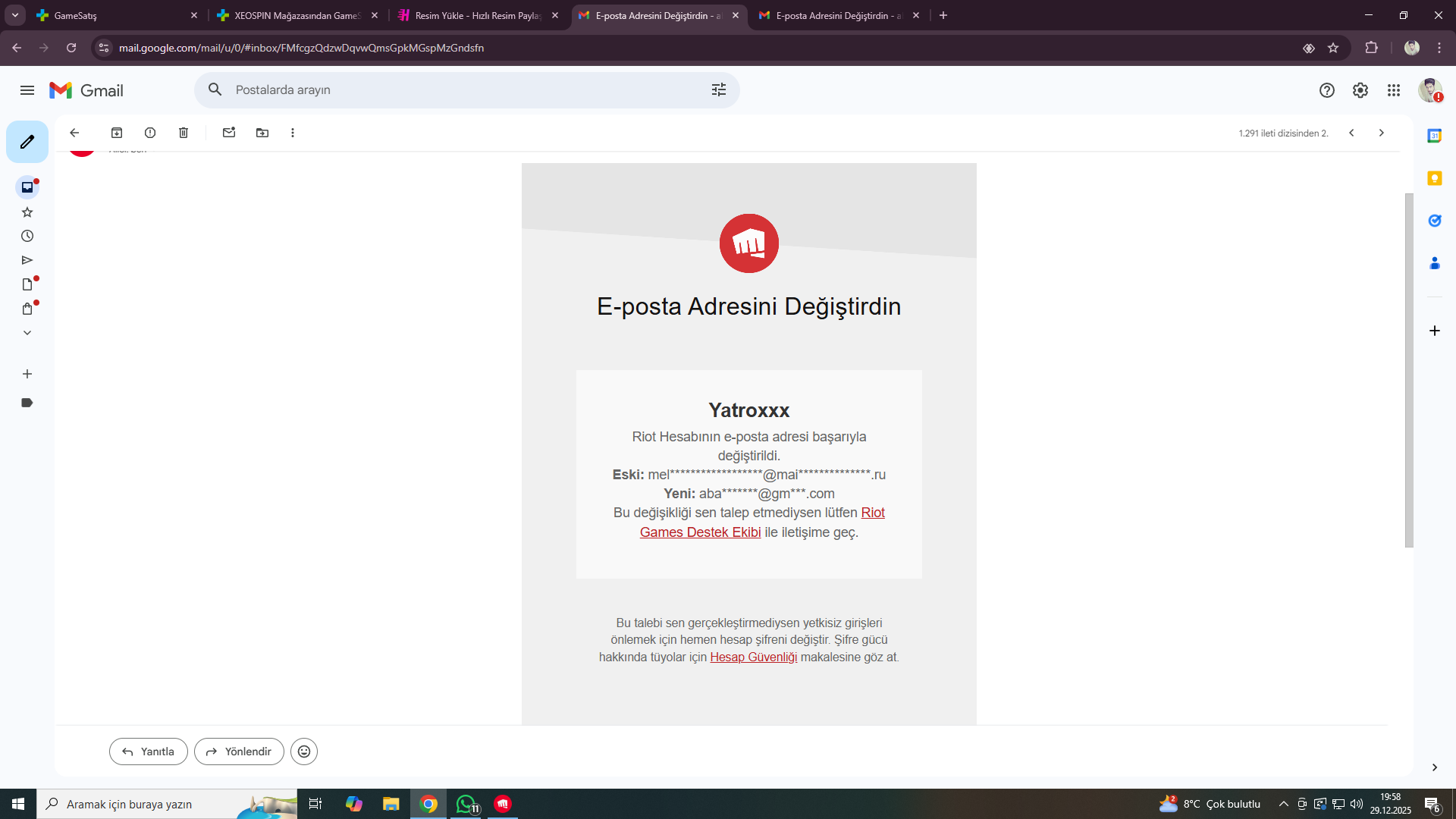The width and height of the screenshot is (1456, 819).
Task: Click the email page vertical scrollbar
Action: 1409,370
